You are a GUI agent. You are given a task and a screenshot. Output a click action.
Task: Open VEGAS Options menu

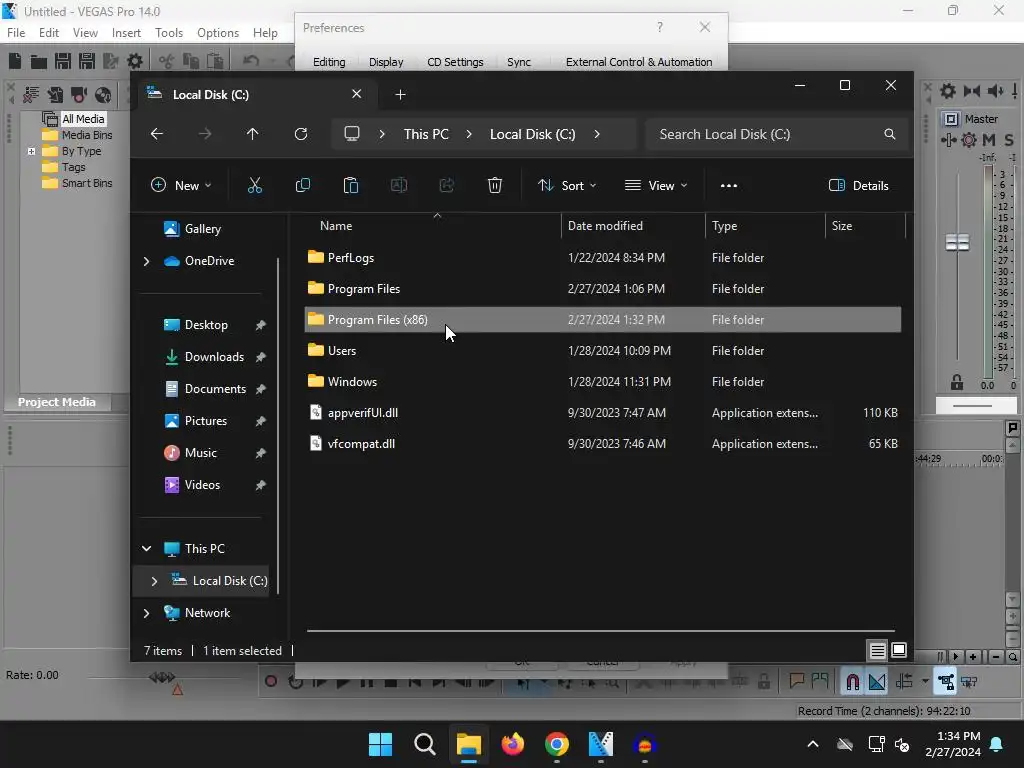point(217,33)
